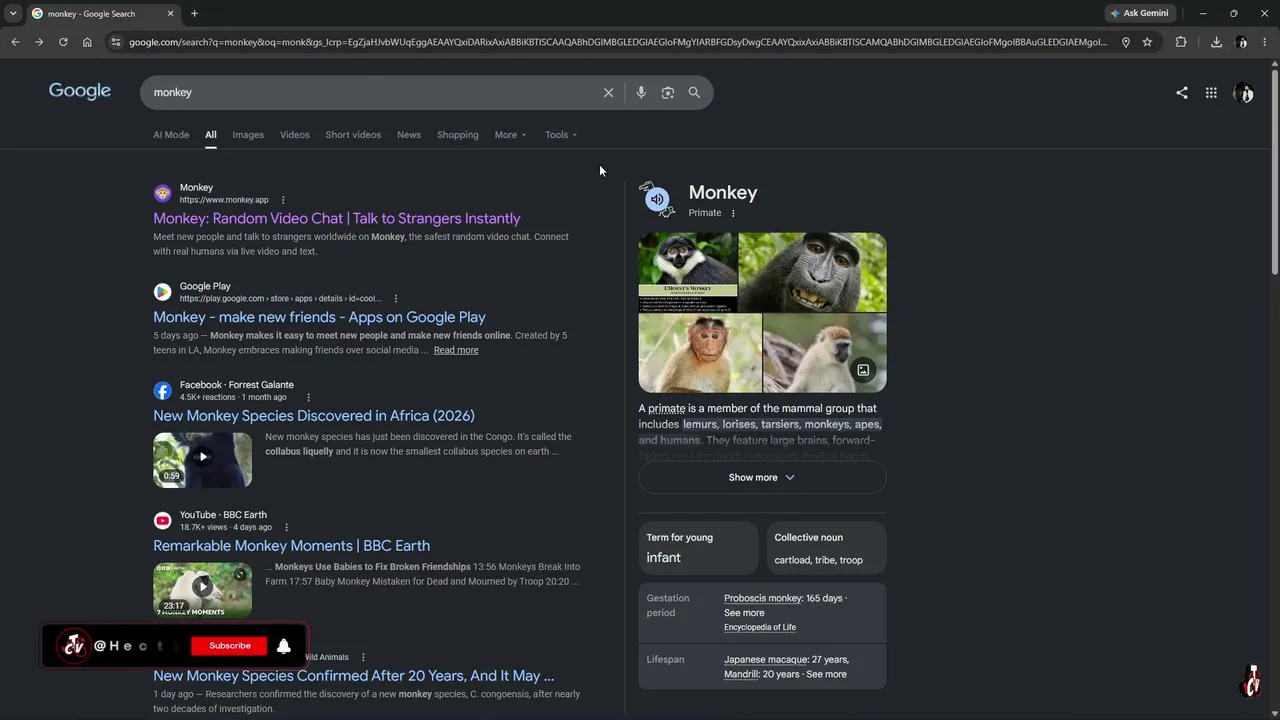The image size is (1280, 720).
Task: Open options for the monkey.app result
Action: pyautogui.click(x=283, y=200)
